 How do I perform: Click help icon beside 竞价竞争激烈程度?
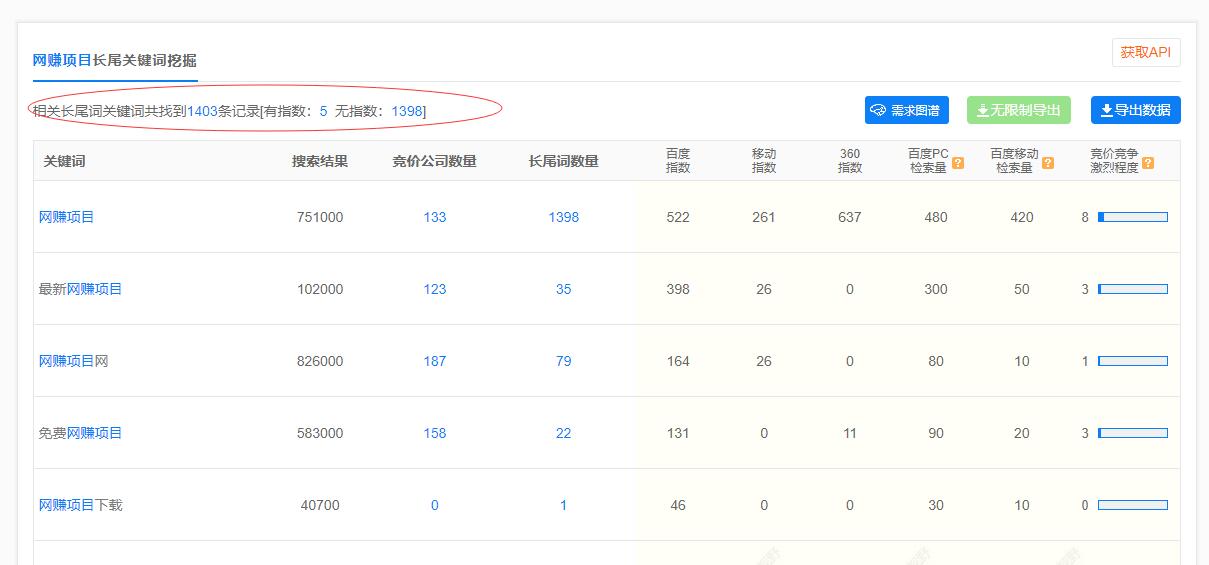1148,163
